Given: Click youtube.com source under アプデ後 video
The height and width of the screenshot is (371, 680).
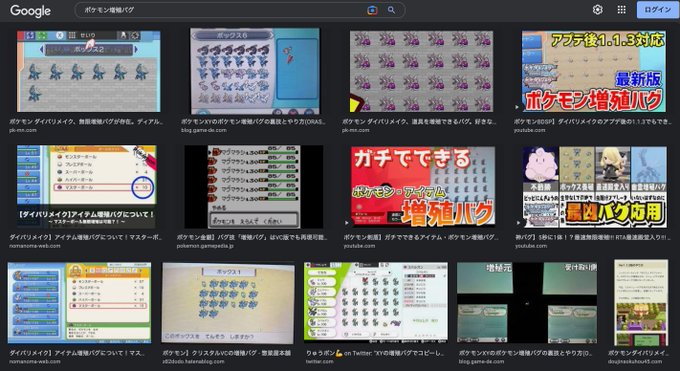Looking at the screenshot, I should 530,130.
